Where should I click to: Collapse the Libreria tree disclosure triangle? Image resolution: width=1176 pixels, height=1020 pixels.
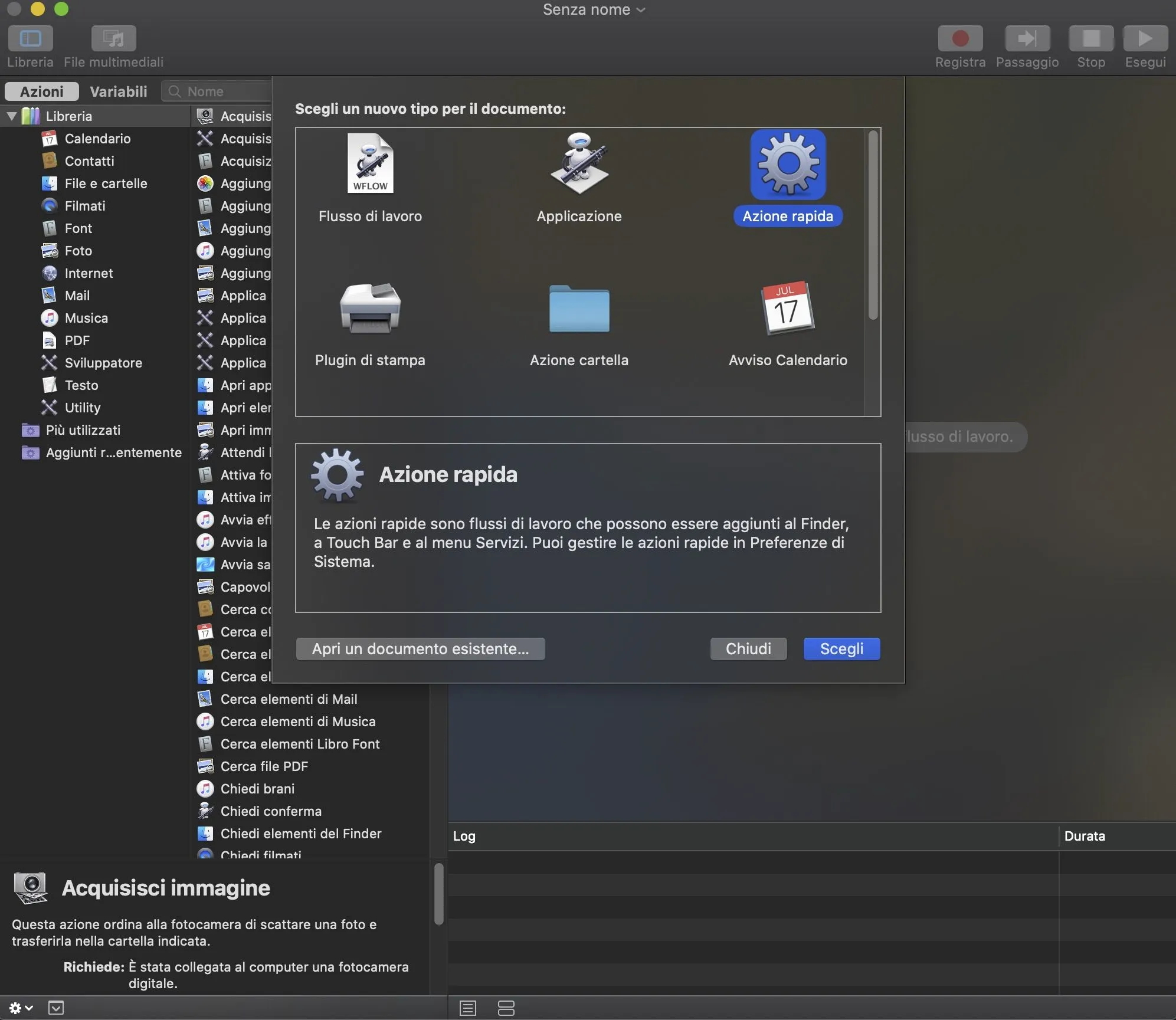pos(11,116)
